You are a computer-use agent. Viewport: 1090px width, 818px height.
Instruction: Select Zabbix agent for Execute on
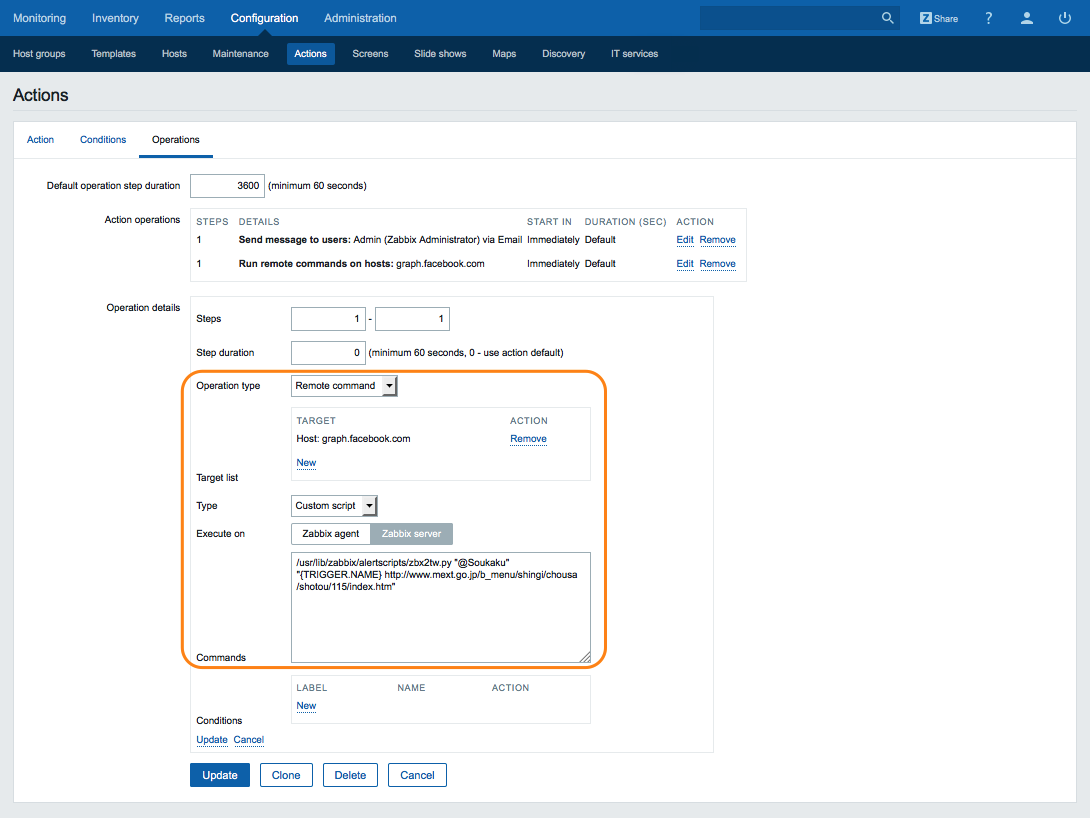point(330,534)
